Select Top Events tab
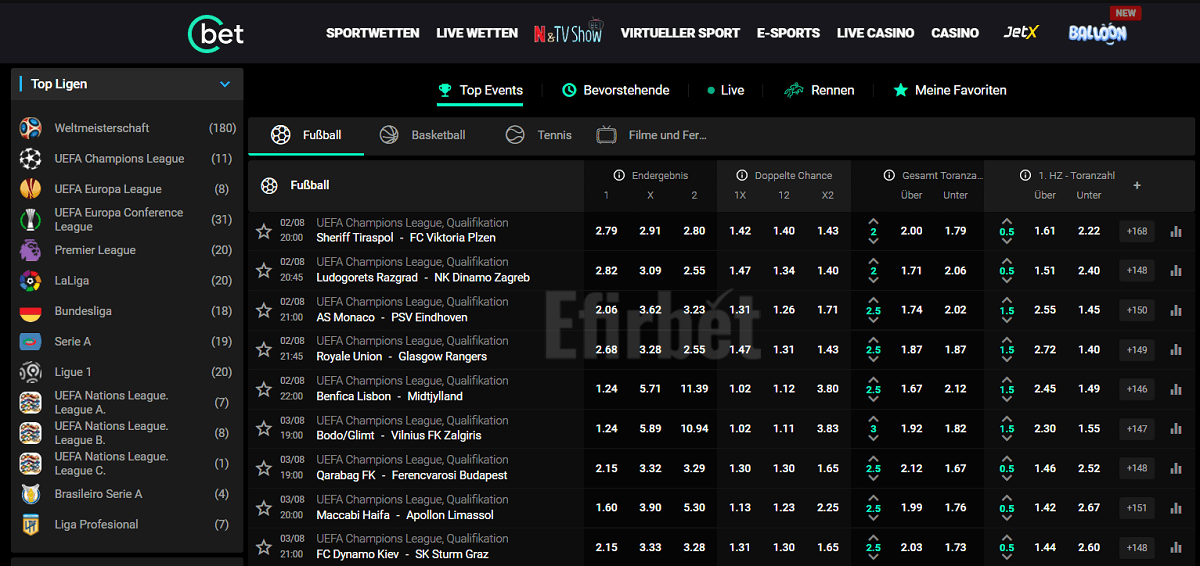 click(x=480, y=90)
